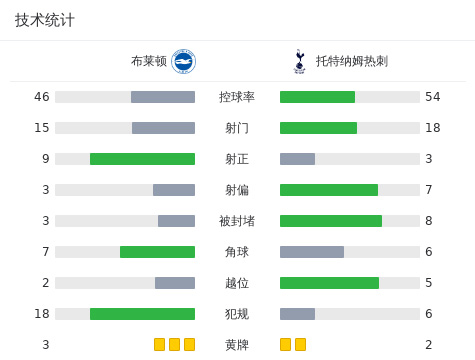
Task: Click Brighton's green fouls bar
Action: (142, 314)
